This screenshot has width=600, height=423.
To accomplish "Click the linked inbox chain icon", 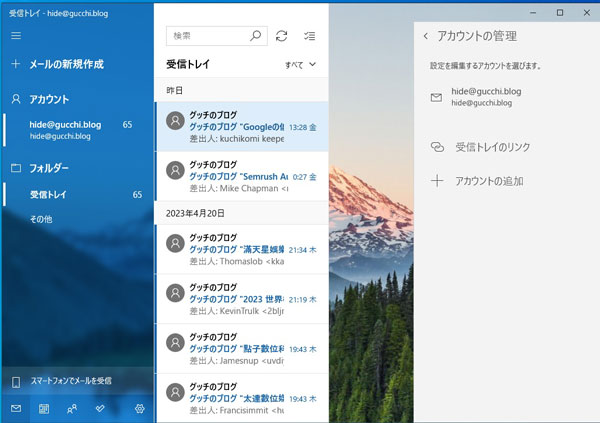I will click(x=437, y=147).
